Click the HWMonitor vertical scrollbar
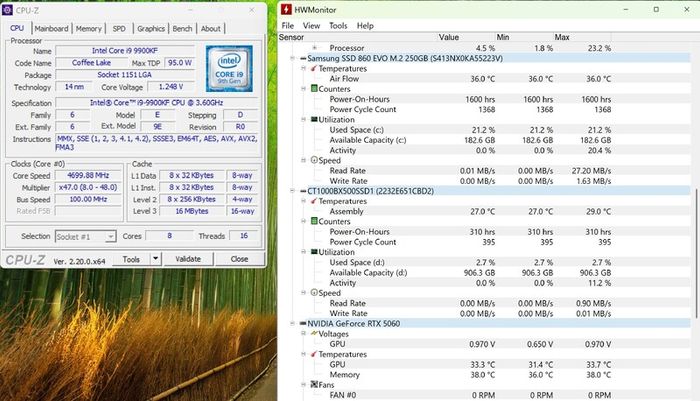700x401 pixels. (x=696, y=253)
